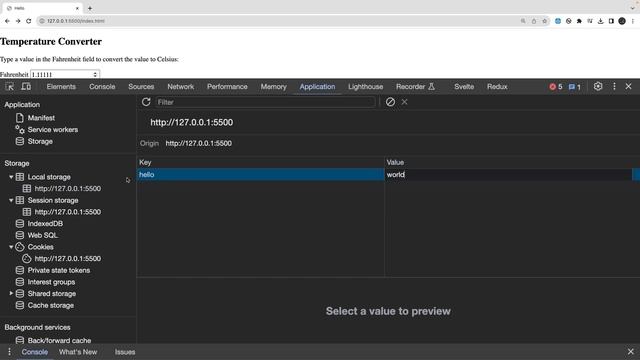Switch to the Network tab
The image size is (640, 360).
pos(181,87)
